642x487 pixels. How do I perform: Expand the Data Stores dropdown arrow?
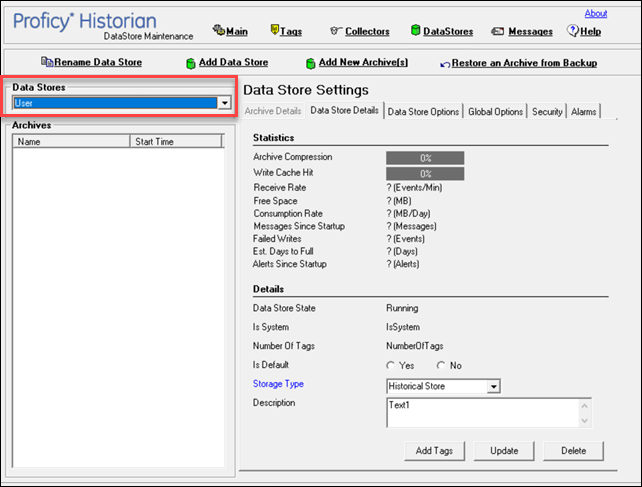[225, 103]
